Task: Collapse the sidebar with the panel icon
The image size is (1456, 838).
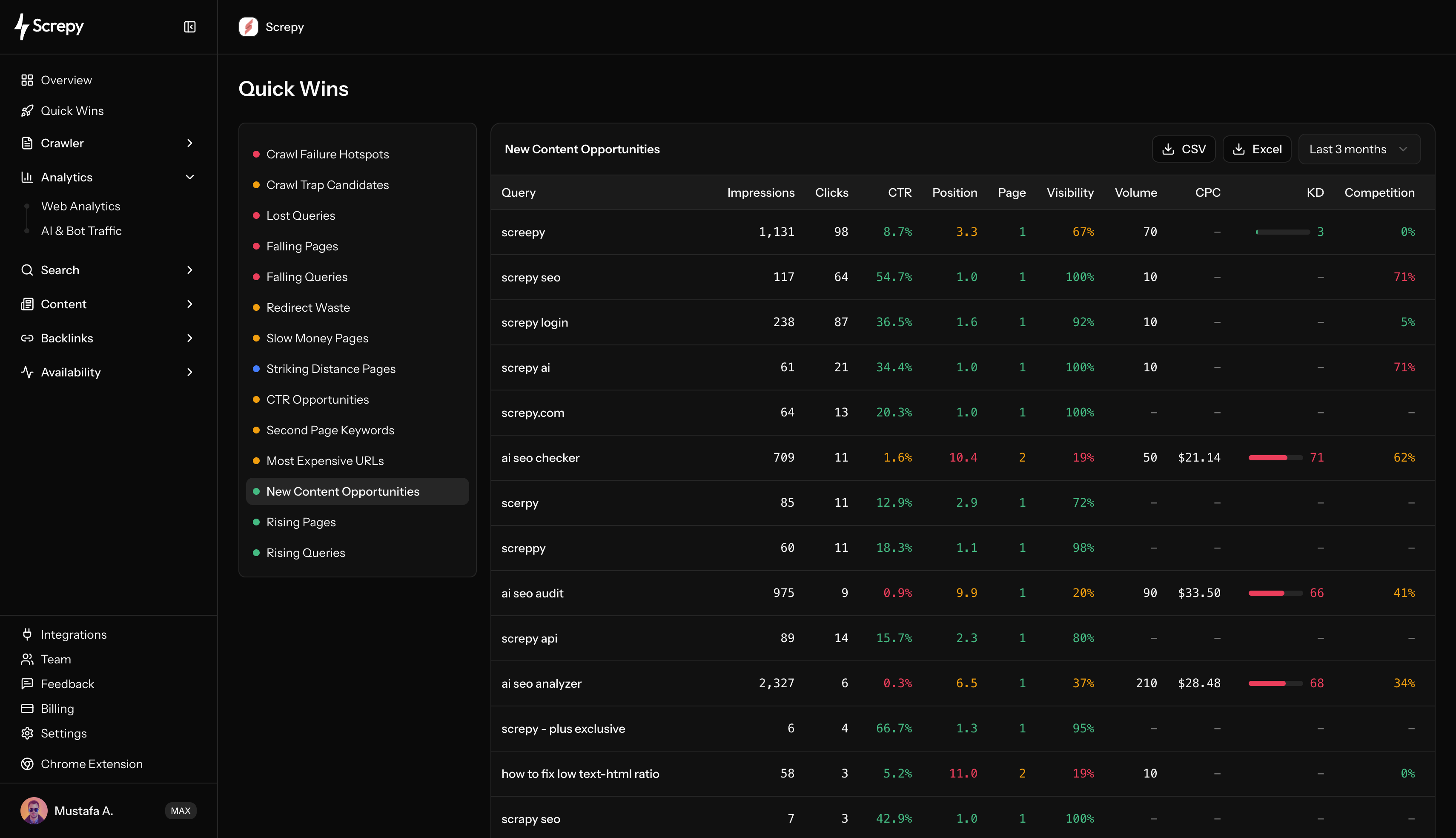Action: 190,27
